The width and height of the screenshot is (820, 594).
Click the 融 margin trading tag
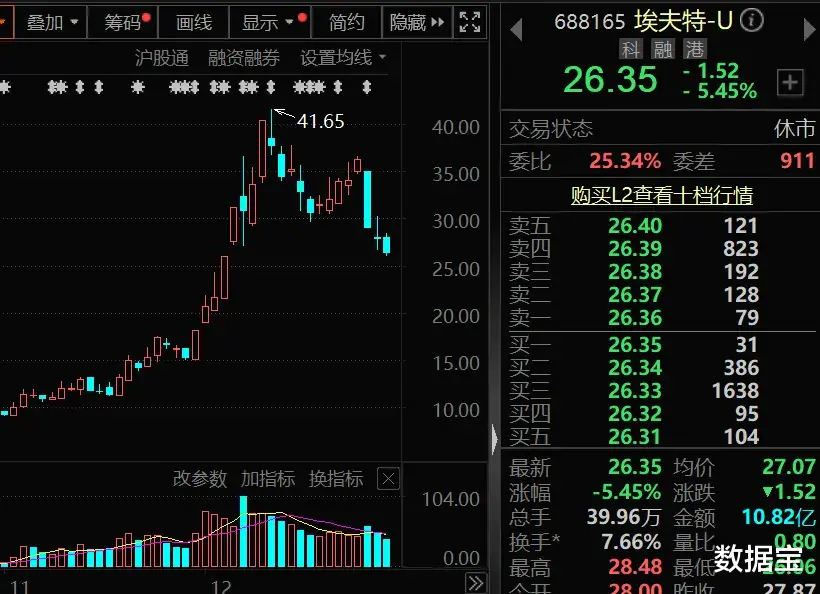click(663, 50)
